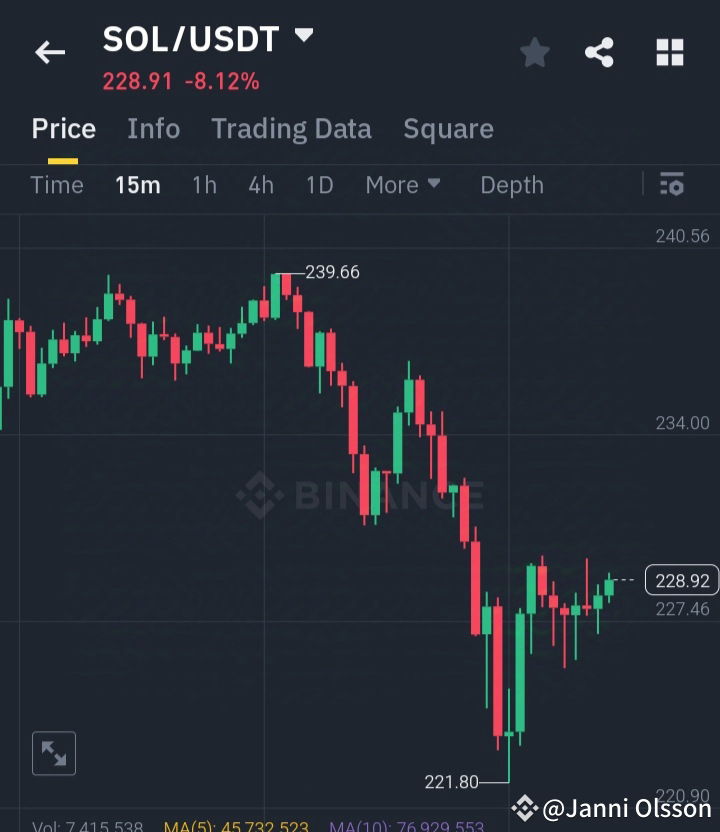720x832 pixels.
Task: Toggle the 4h timeframe
Action: coord(261,185)
